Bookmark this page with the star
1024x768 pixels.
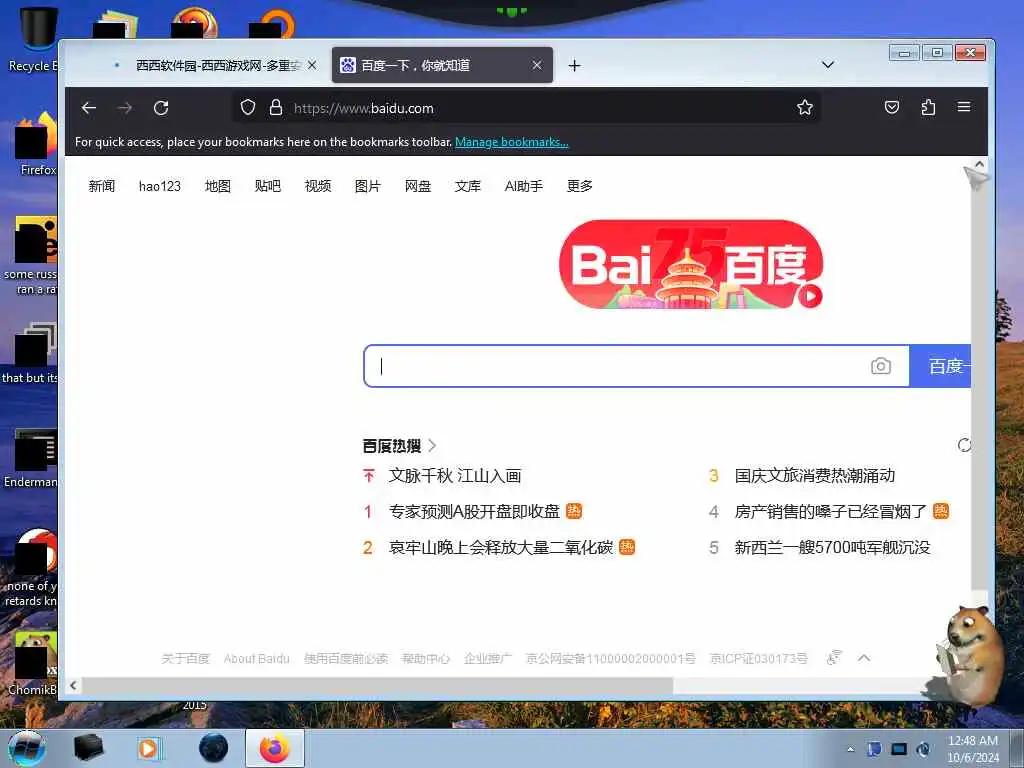pos(805,108)
